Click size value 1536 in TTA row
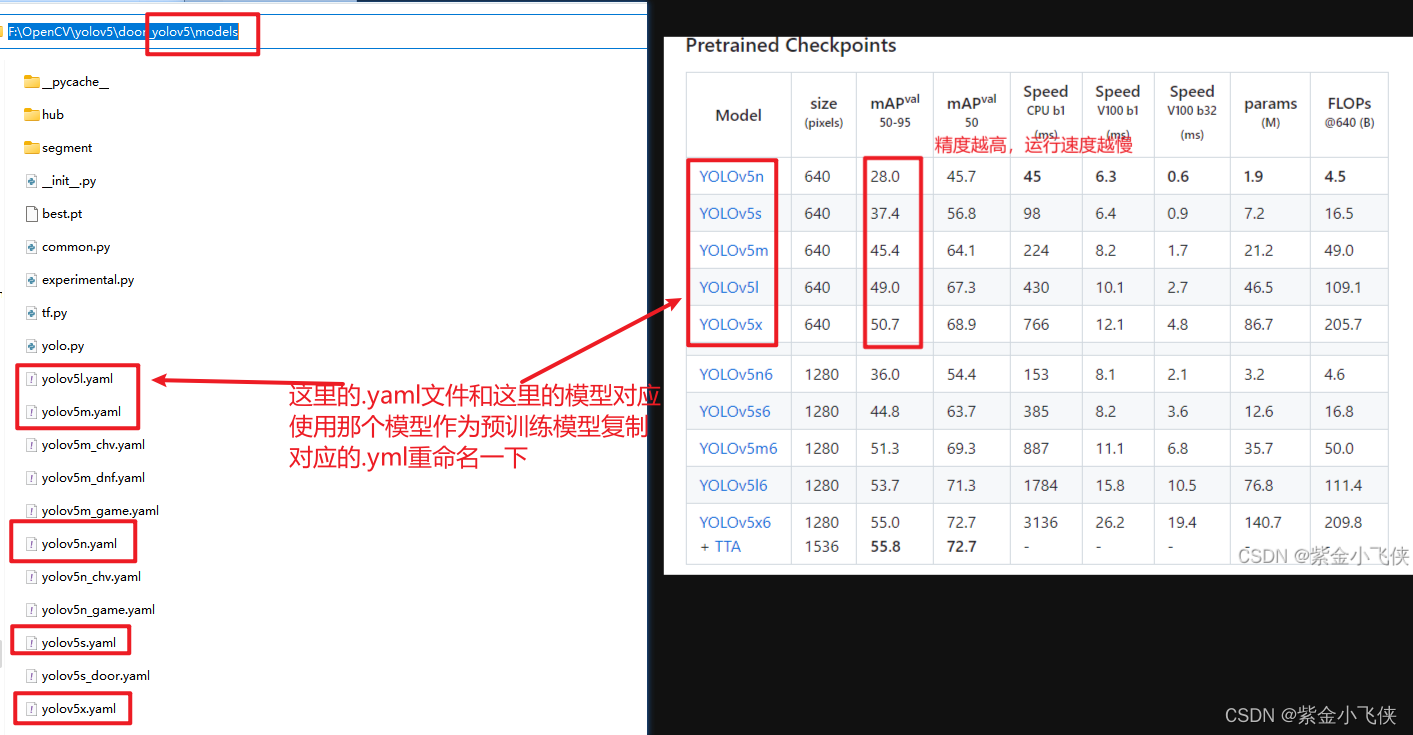Image resolution: width=1413 pixels, height=735 pixels. [x=822, y=547]
